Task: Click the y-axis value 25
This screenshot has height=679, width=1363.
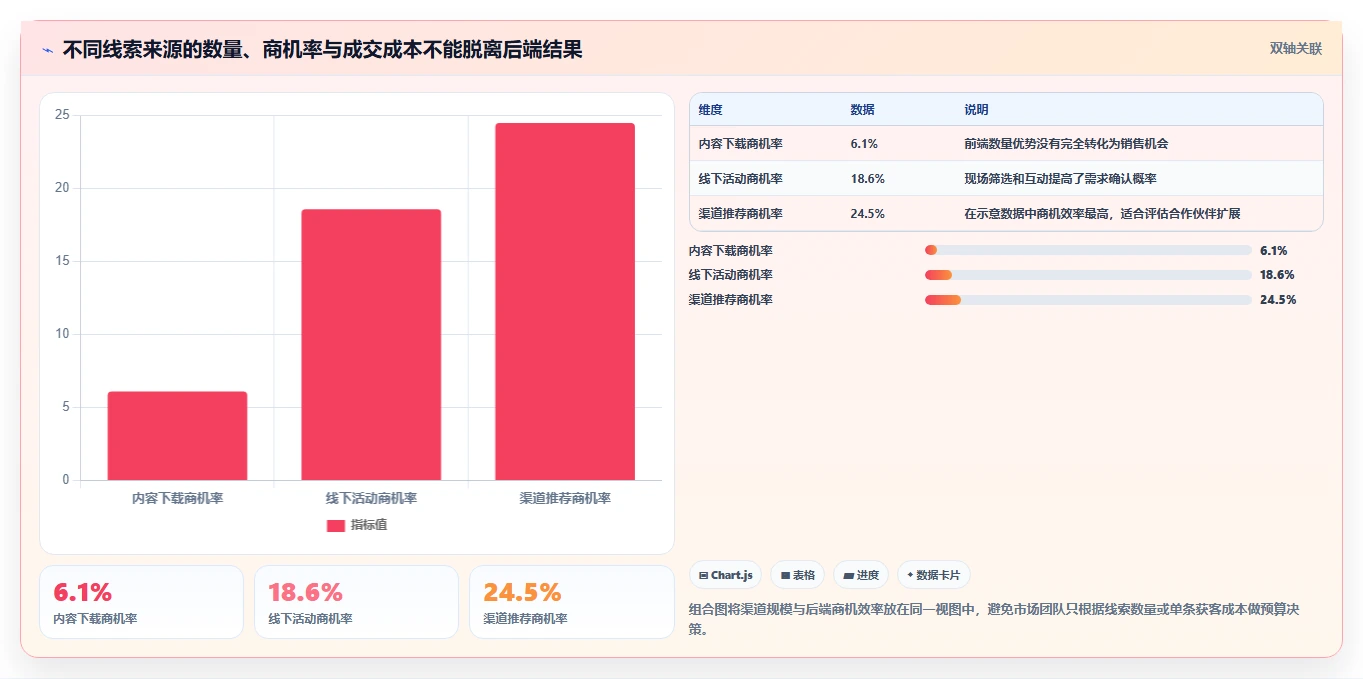Action: [62, 115]
